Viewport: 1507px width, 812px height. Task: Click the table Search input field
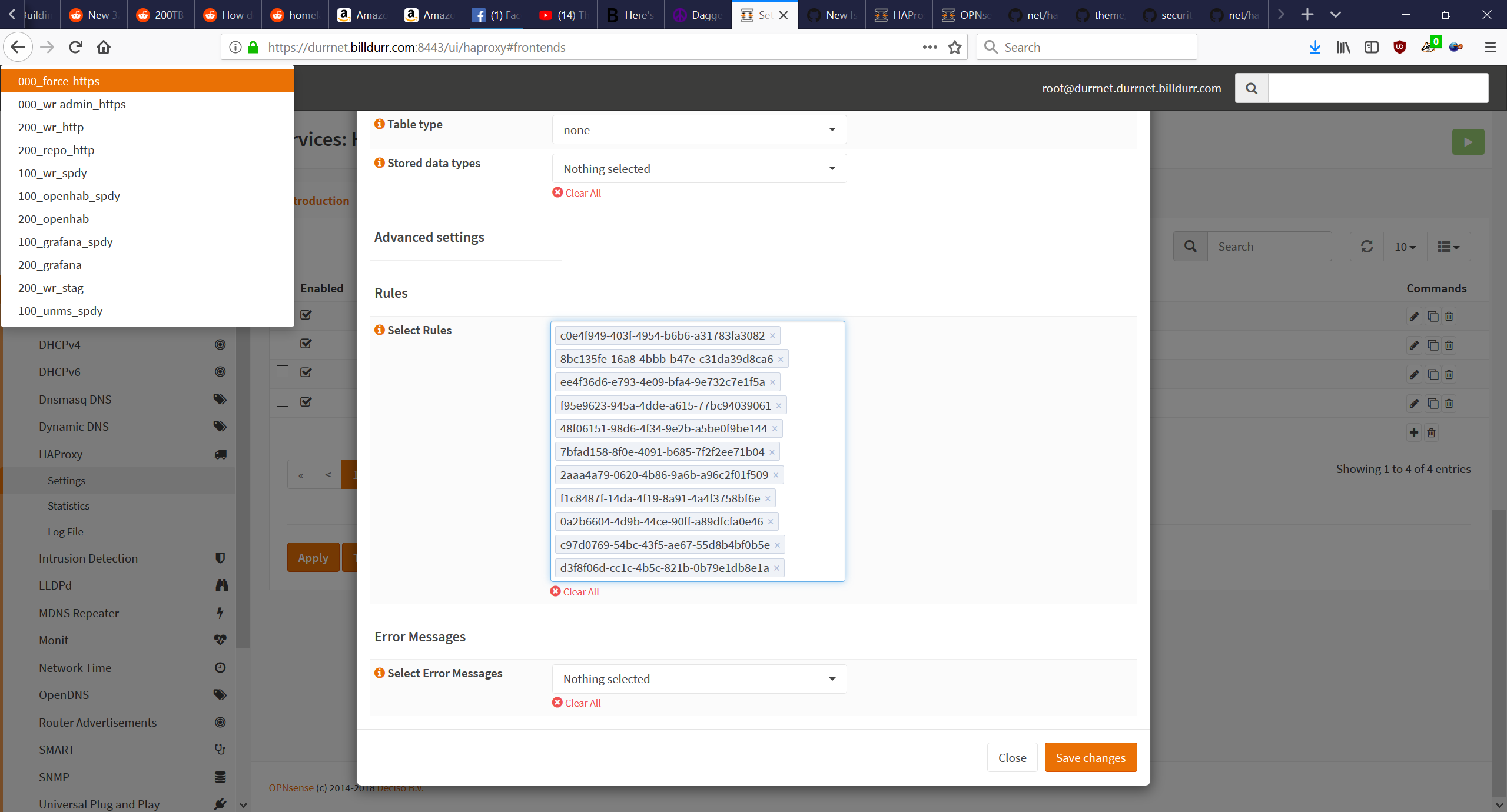point(1269,247)
